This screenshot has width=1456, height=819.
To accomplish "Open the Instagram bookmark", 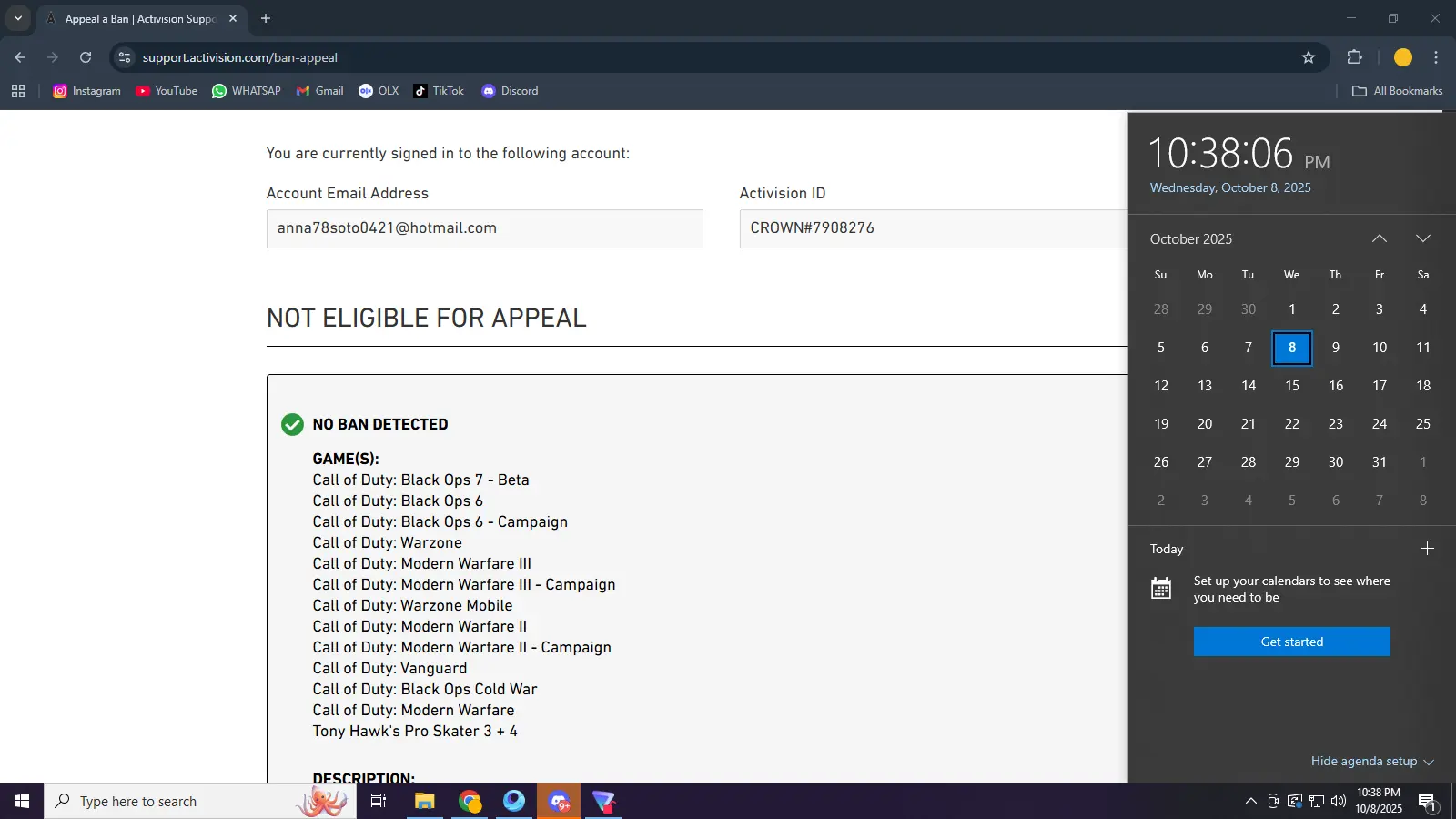I will [x=86, y=91].
